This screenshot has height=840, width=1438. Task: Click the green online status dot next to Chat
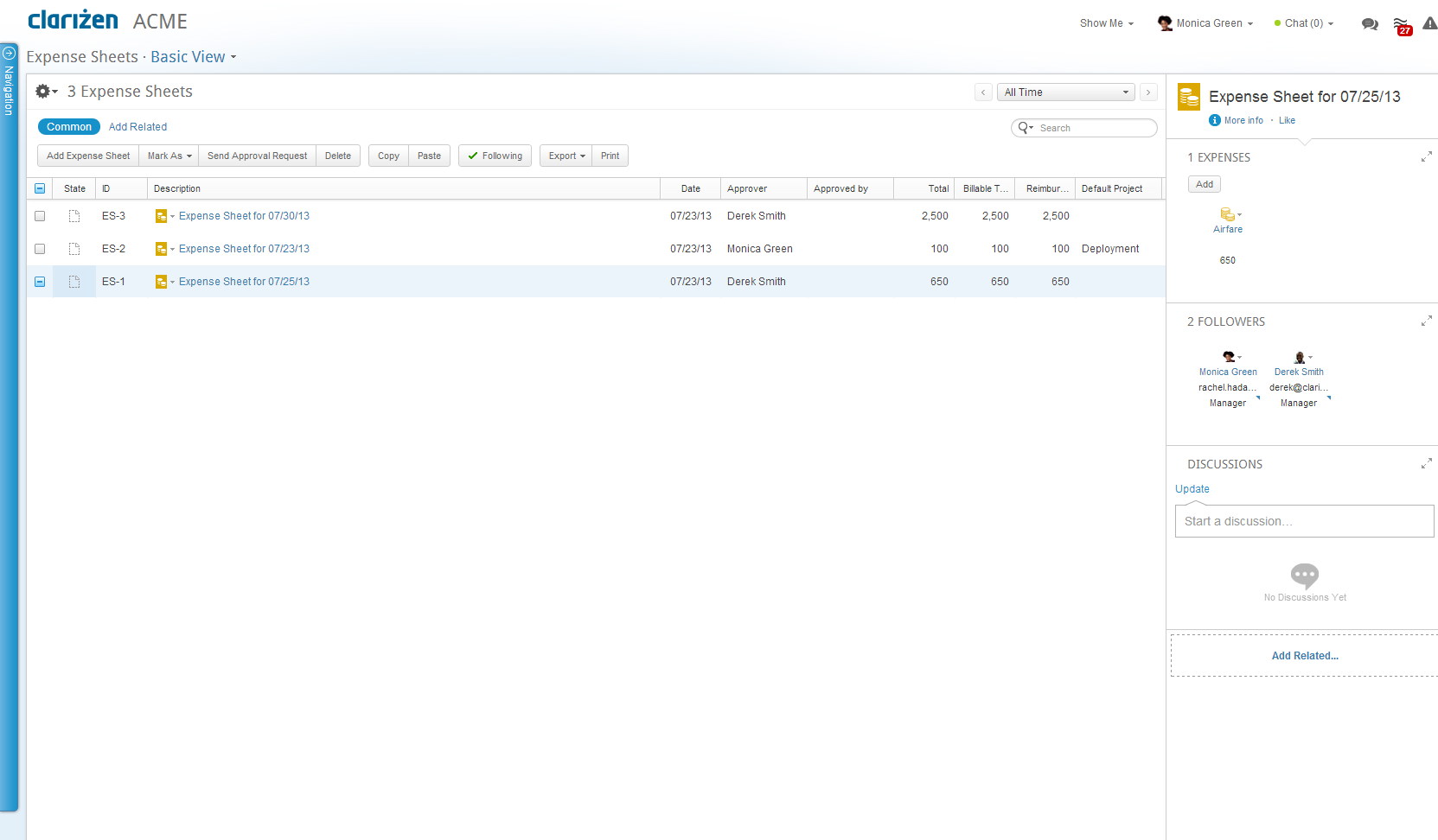pyautogui.click(x=1277, y=23)
